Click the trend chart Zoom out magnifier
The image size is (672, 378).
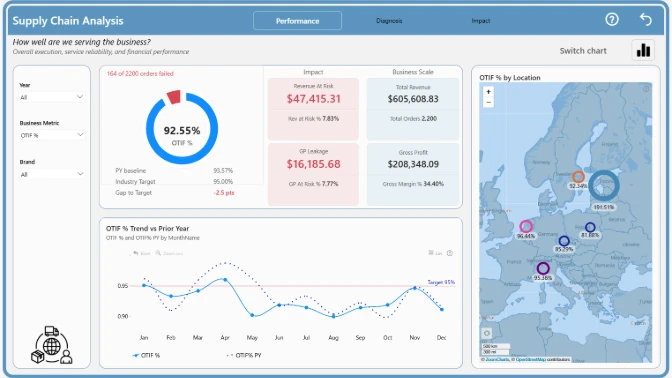169,253
